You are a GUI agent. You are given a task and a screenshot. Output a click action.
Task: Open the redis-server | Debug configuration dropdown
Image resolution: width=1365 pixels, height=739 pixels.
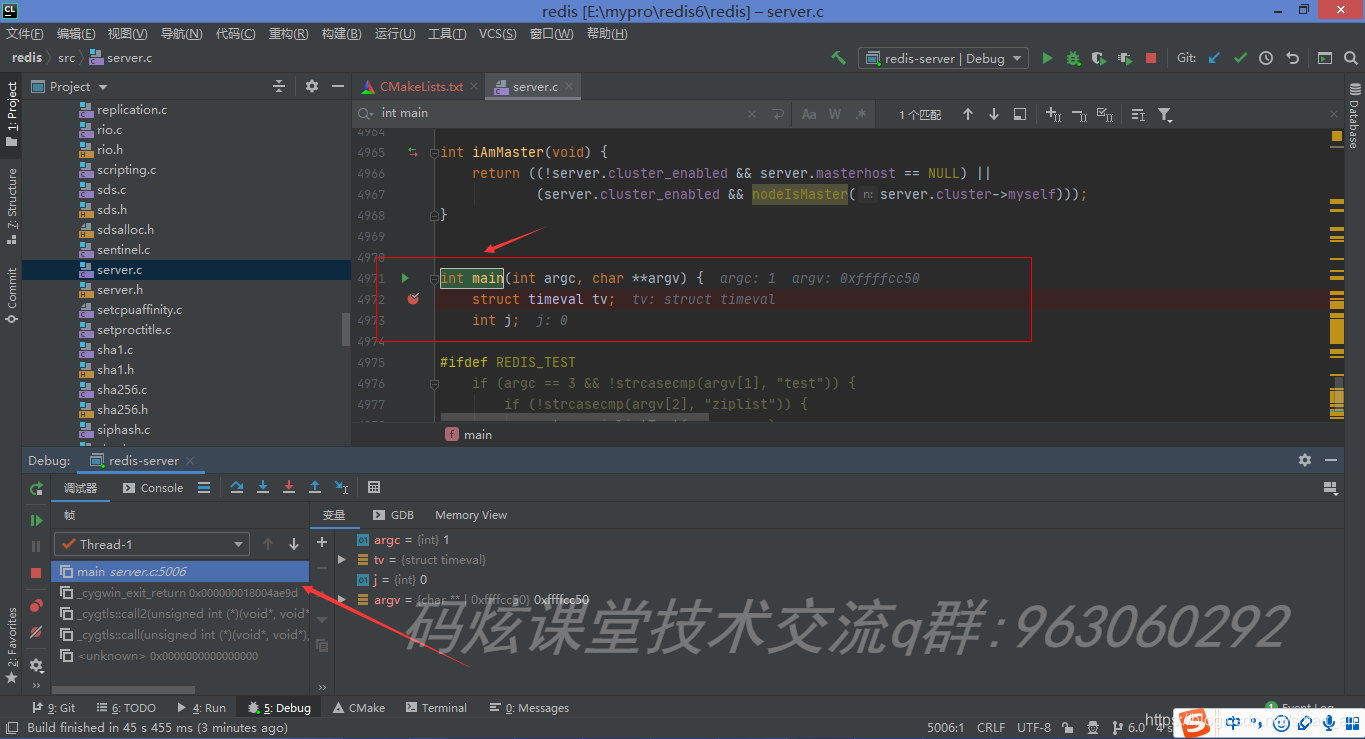[x=943, y=58]
